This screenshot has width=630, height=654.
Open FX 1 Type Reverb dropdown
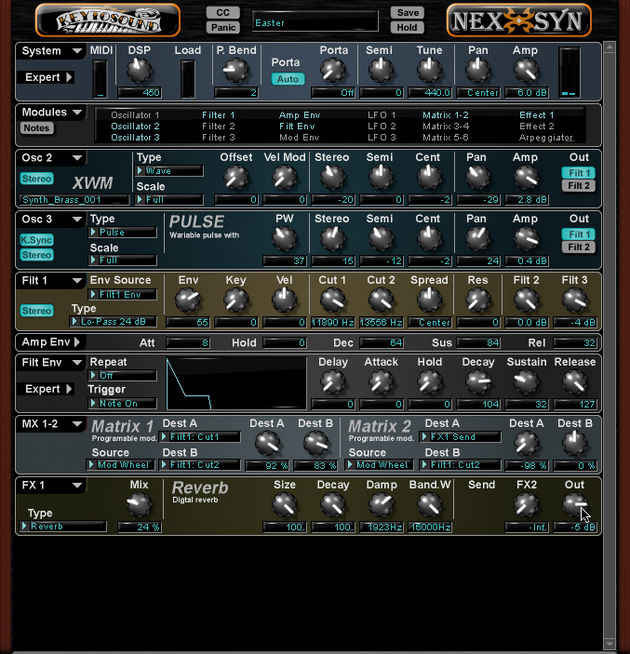(63, 526)
